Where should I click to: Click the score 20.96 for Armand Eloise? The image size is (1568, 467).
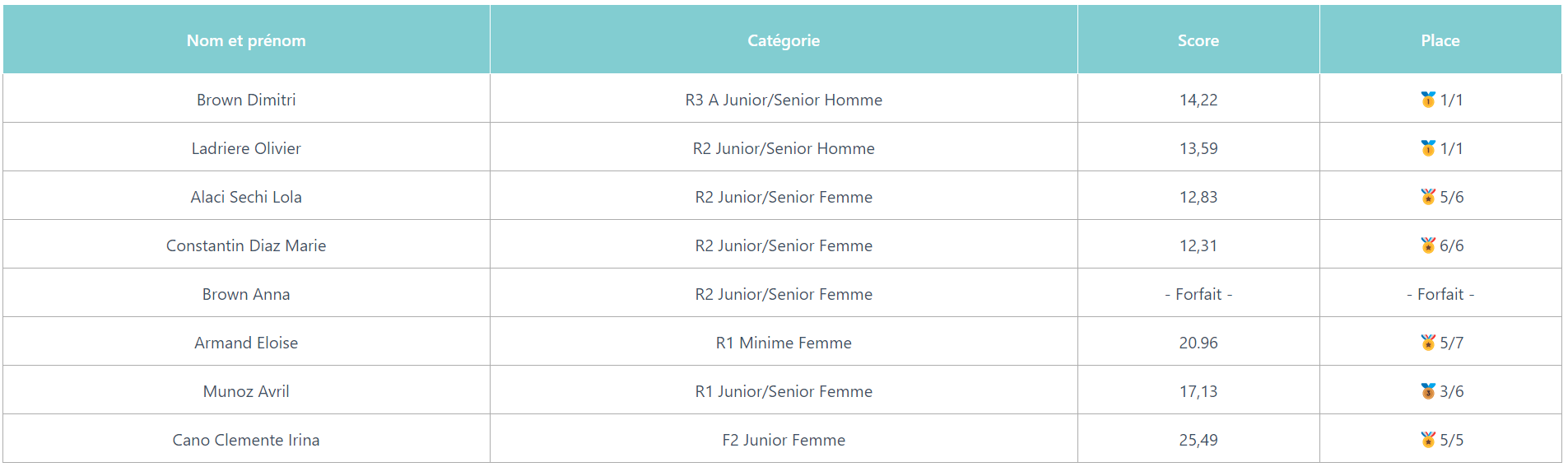click(1198, 343)
